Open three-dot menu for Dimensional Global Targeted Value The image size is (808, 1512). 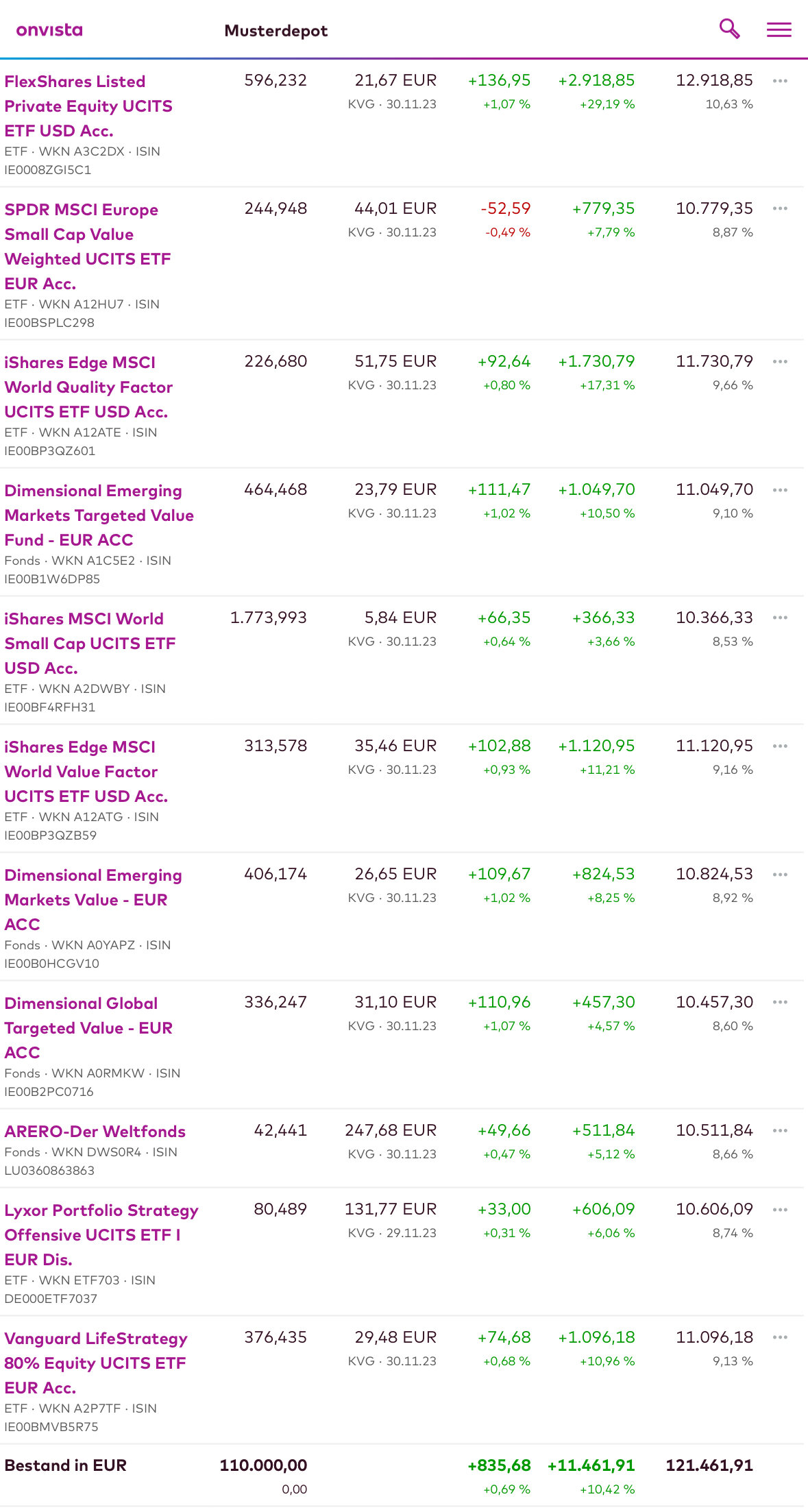(x=780, y=1002)
